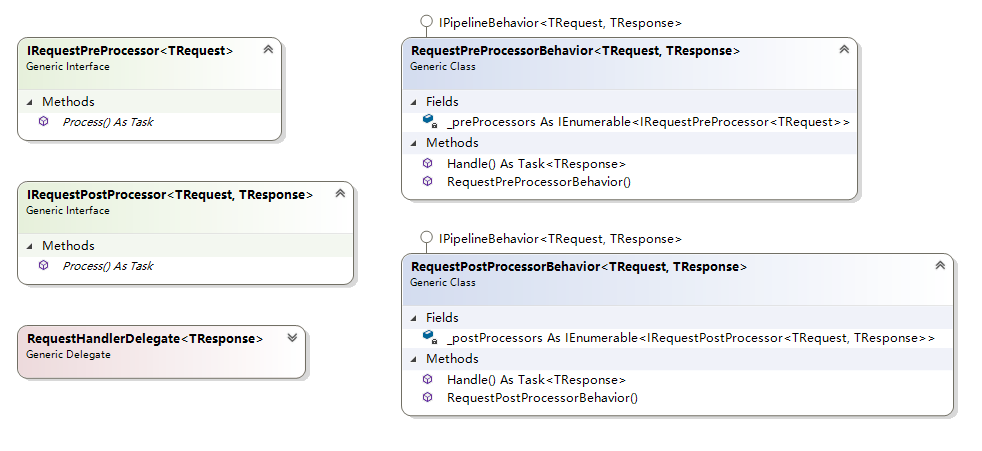
Task: Collapse the RequestPreProcessorBehavior class box
Action: [x=843, y=49]
